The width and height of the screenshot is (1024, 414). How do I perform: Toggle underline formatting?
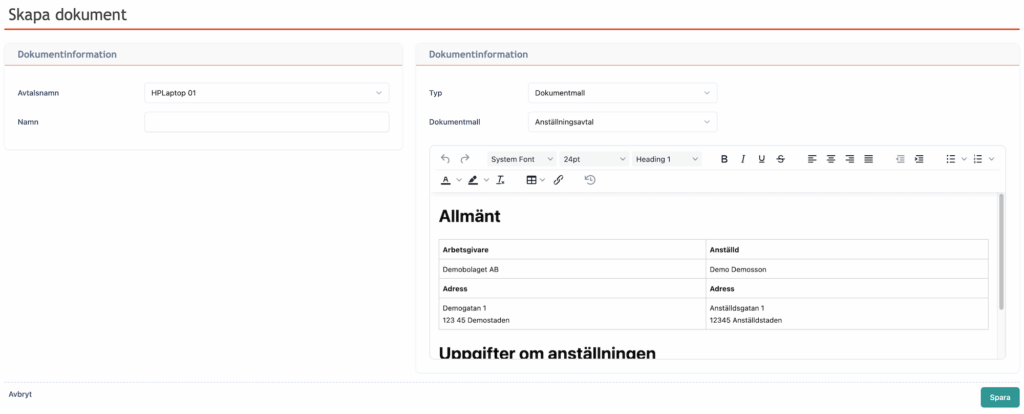[x=762, y=159]
